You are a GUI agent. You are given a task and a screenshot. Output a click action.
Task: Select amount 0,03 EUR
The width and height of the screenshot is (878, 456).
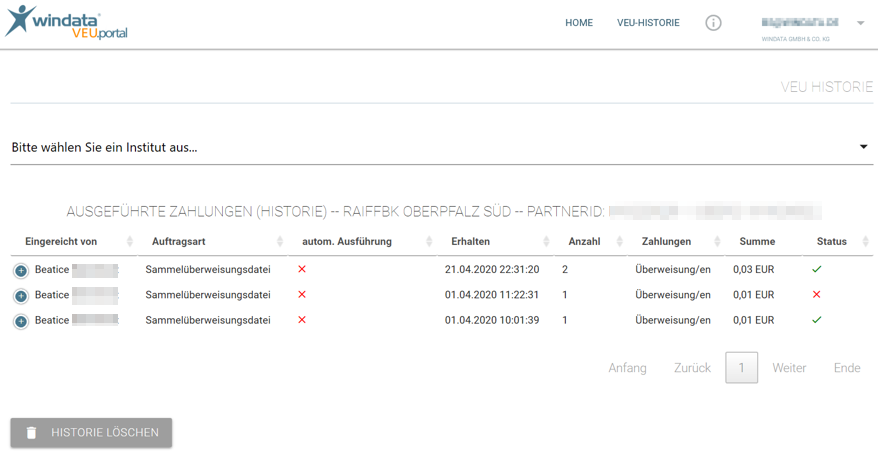753,269
